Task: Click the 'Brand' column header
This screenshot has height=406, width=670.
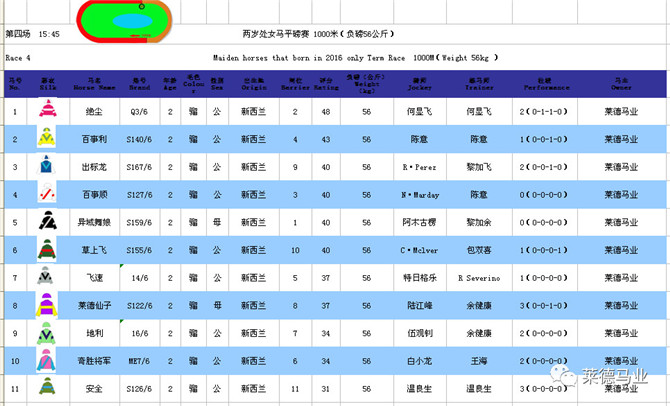Action: tap(140, 84)
